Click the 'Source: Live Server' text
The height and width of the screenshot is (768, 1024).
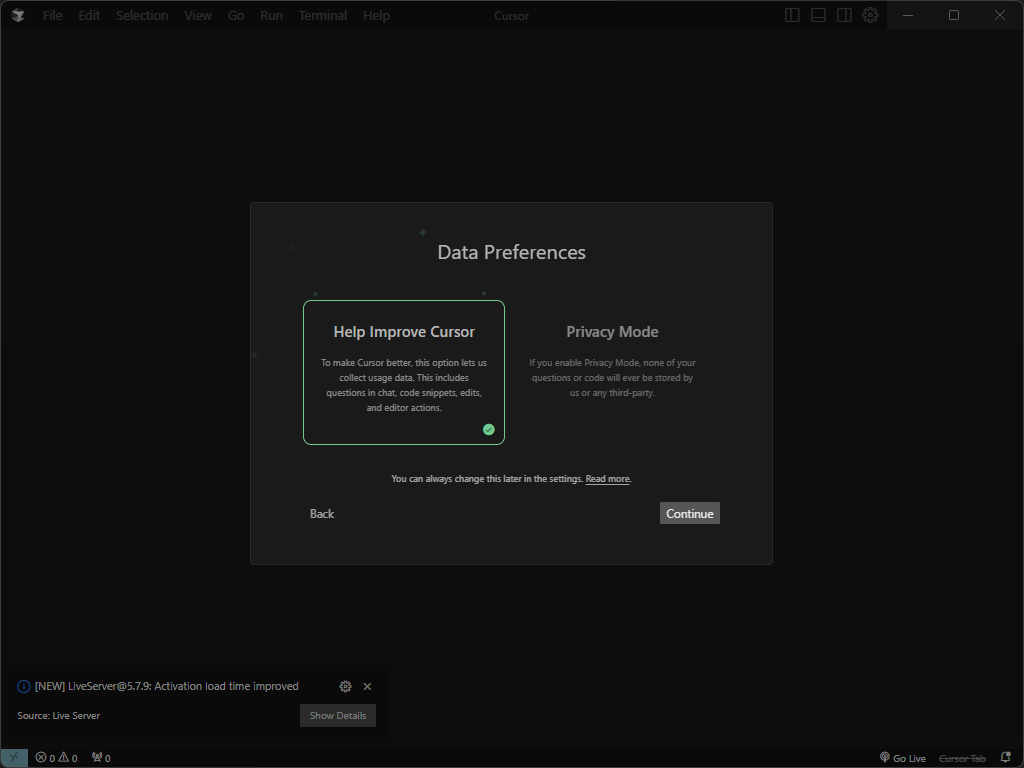pos(59,715)
